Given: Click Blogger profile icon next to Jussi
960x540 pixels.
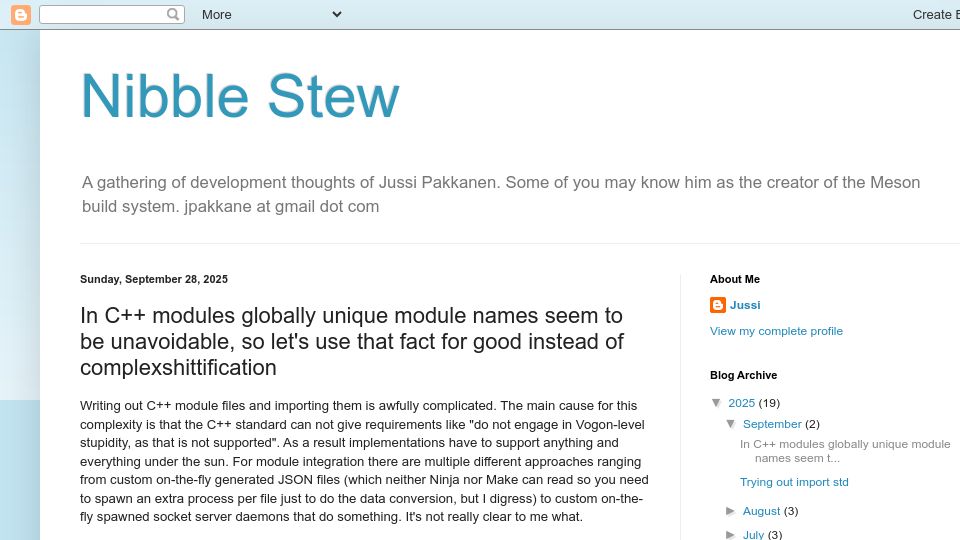Looking at the screenshot, I should [718, 305].
